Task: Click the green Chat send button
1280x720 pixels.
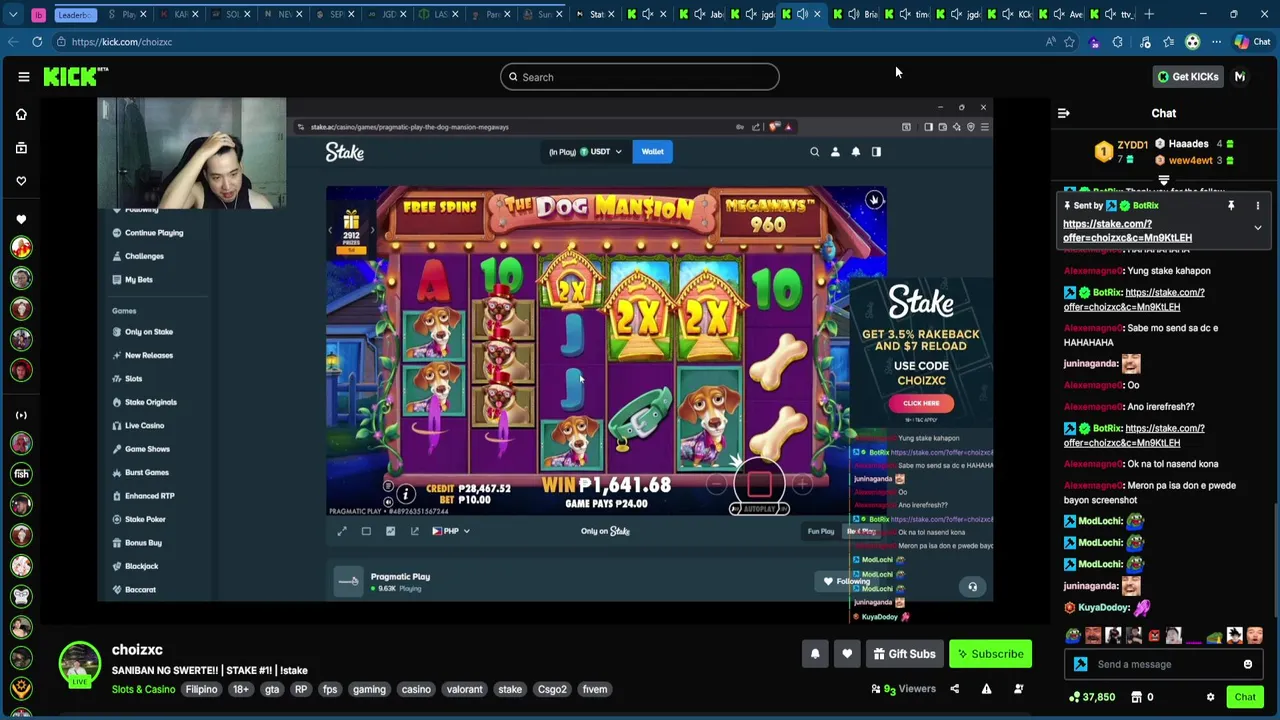Action: tap(1245, 697)
